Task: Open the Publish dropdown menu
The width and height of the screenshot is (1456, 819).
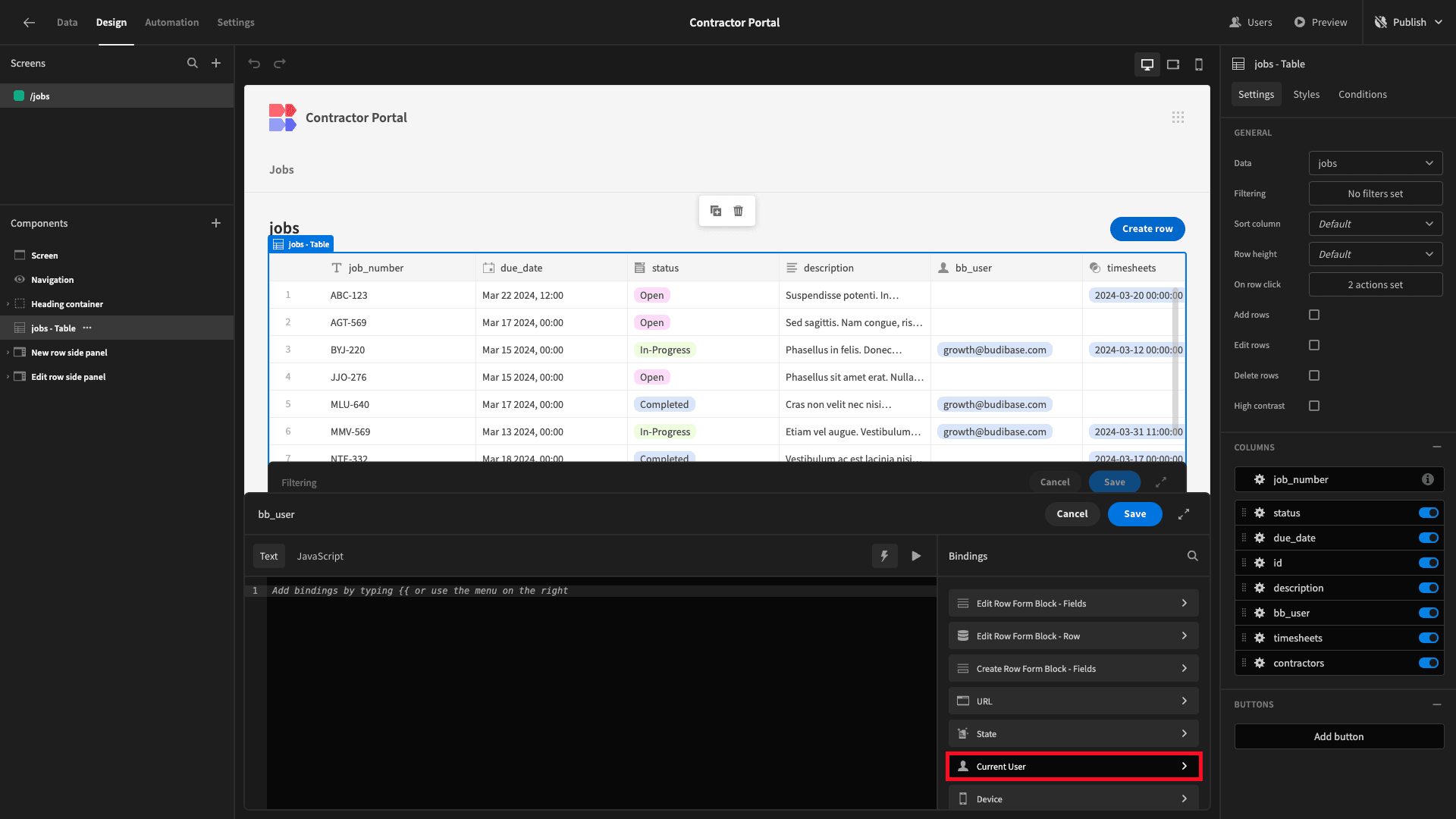Action: point(1409,23)
